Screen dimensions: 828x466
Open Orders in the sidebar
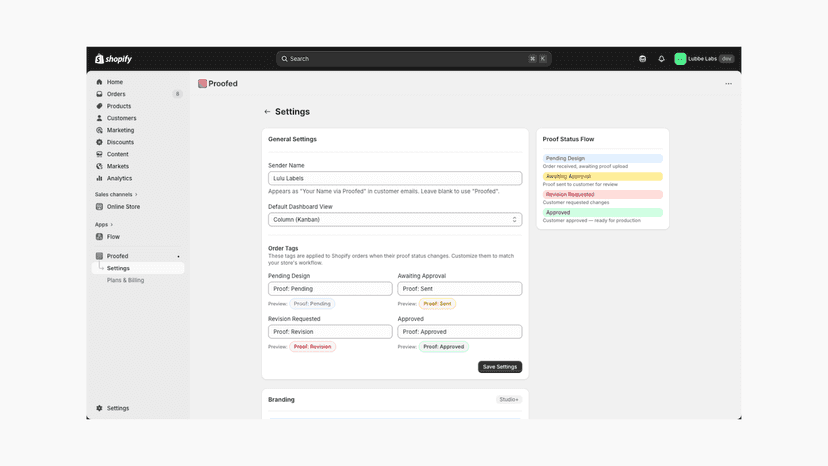pos(116,94)
